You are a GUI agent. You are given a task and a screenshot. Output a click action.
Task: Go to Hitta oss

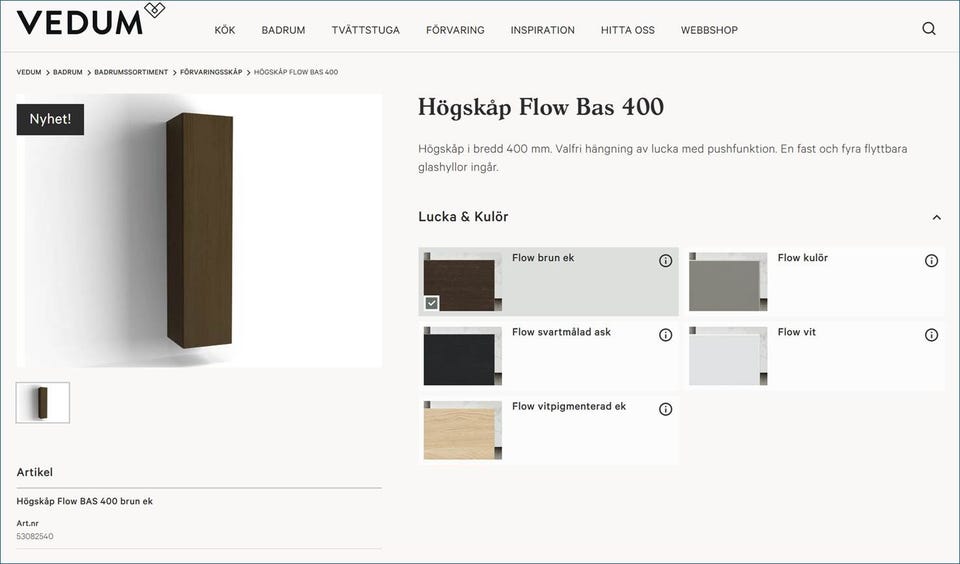(x=628, y=30)
